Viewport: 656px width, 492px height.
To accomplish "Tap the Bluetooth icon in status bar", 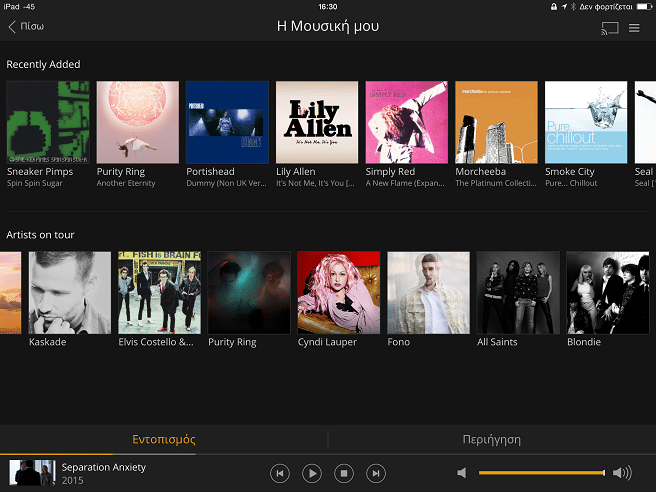I will (x=573, y=7).
